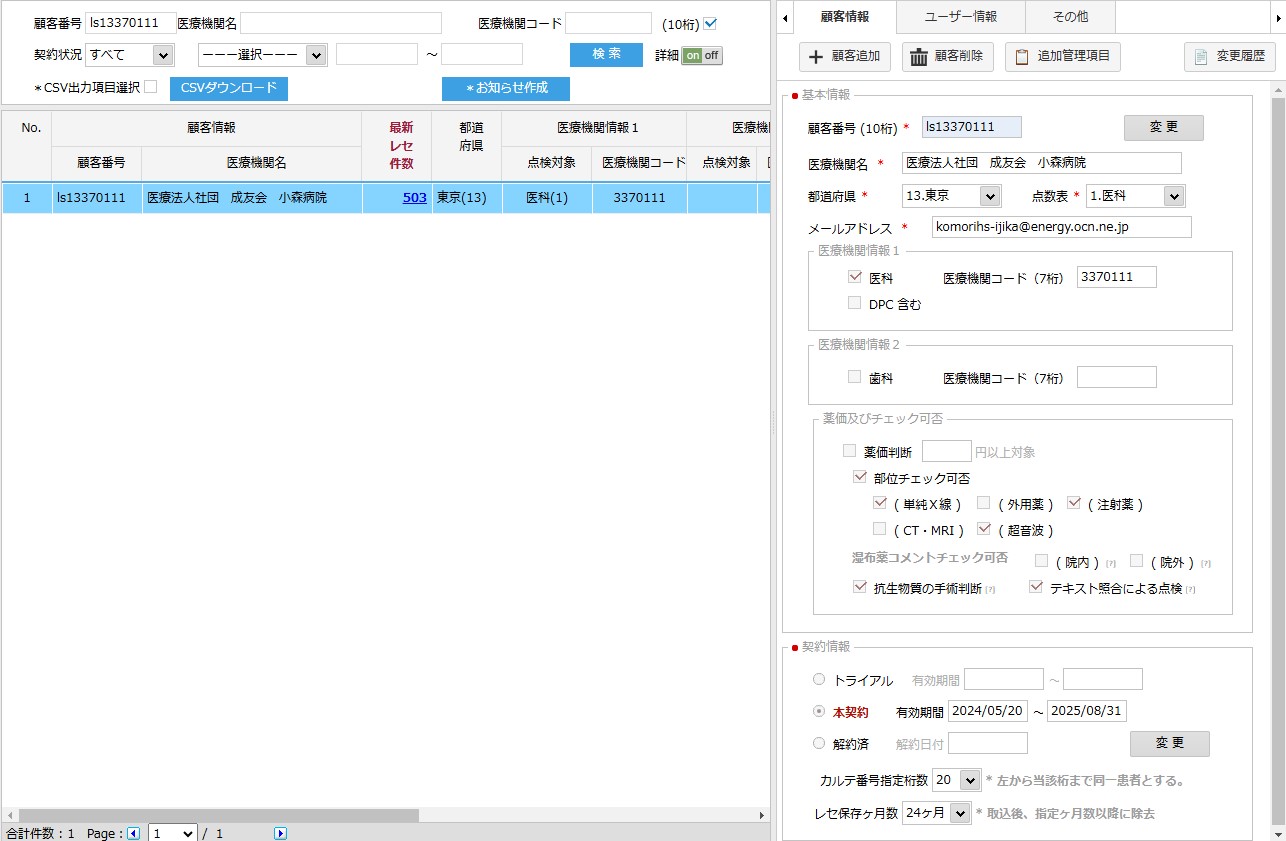Image resolution: width=1286 pixels, height=841 pixels.
Task: Click table cell ls13370111
Action: click(96, 198)
